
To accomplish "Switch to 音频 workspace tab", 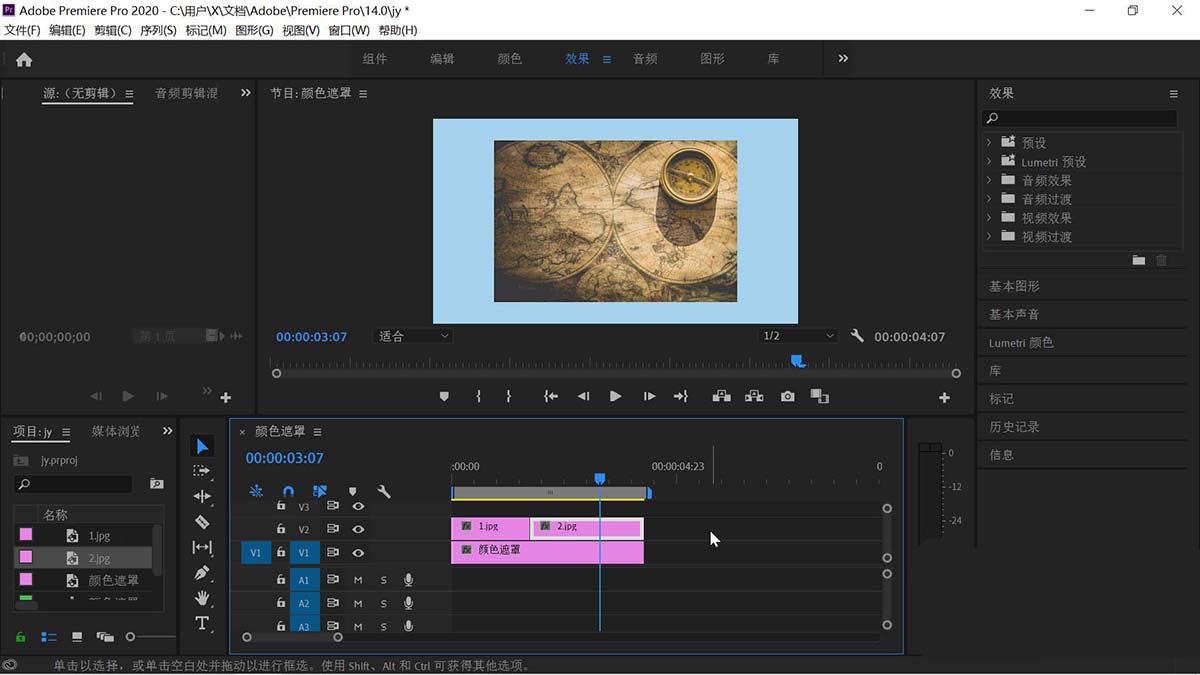I will pos(645,59).
